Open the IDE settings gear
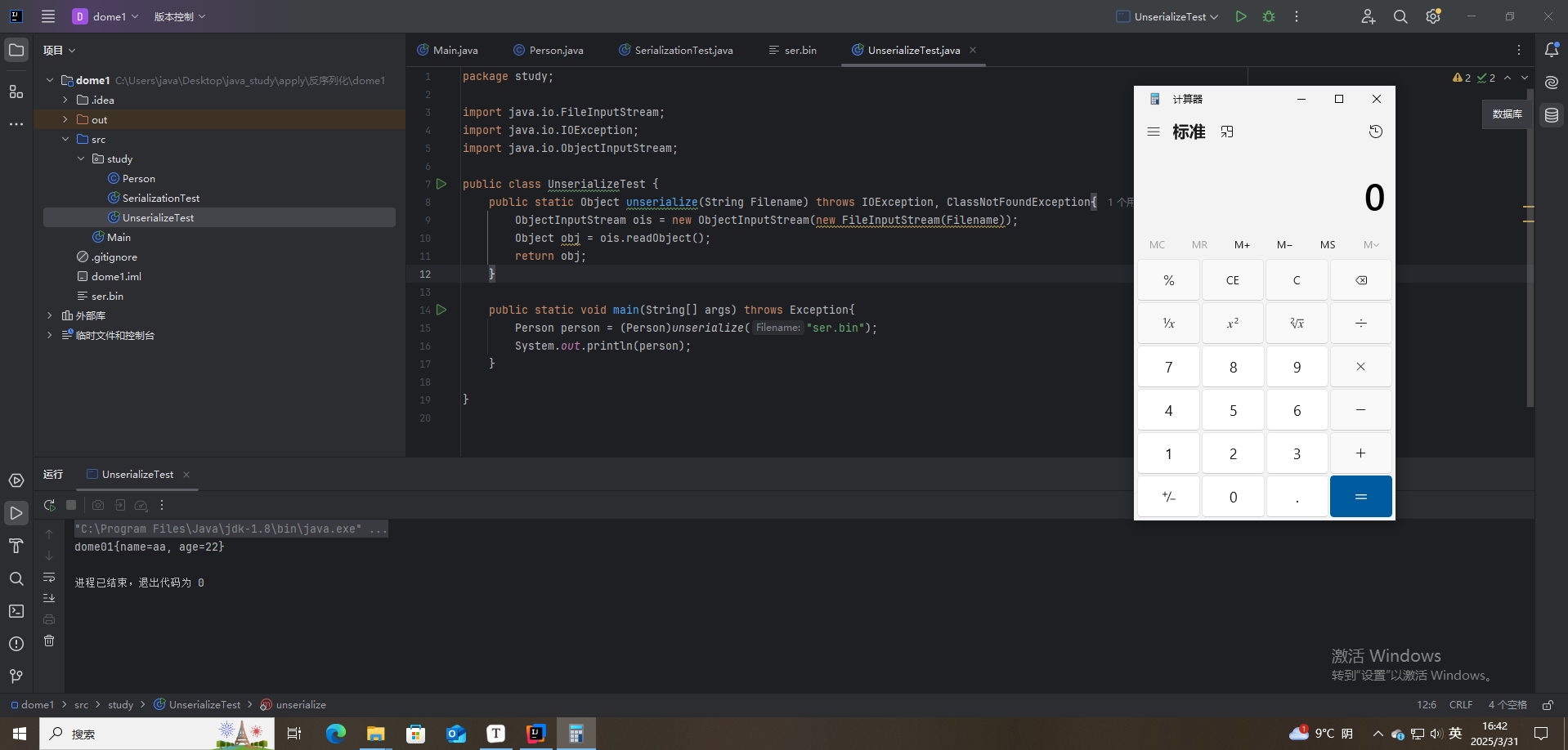Screen dimensions: 1568x750 pyautogui.click(x=1433, y=16)
